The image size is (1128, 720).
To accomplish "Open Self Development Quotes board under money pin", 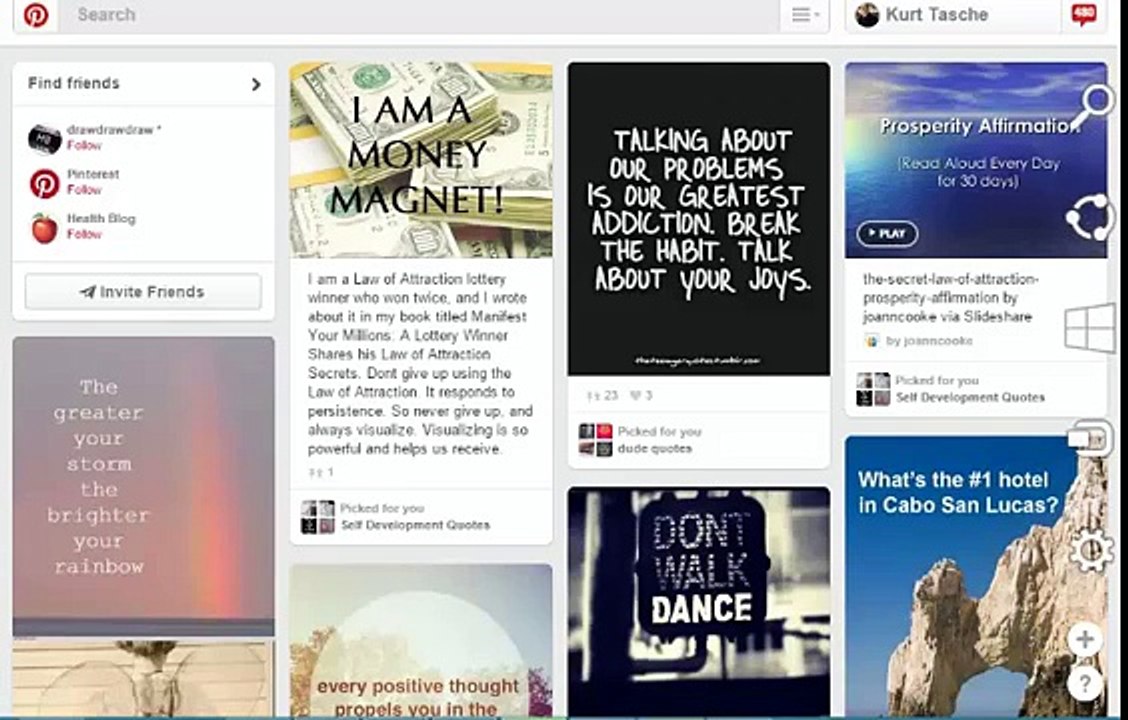I will [415, 525].
